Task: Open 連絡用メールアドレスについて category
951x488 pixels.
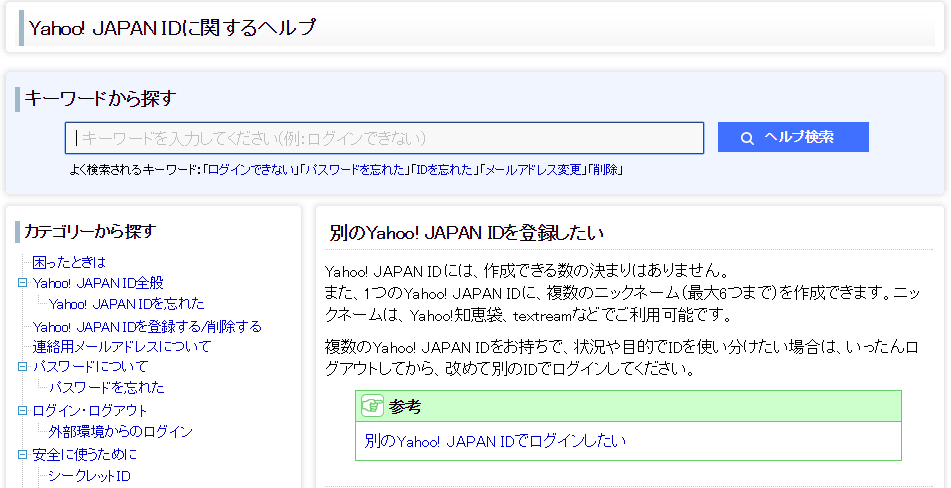Action: point(121,347)
